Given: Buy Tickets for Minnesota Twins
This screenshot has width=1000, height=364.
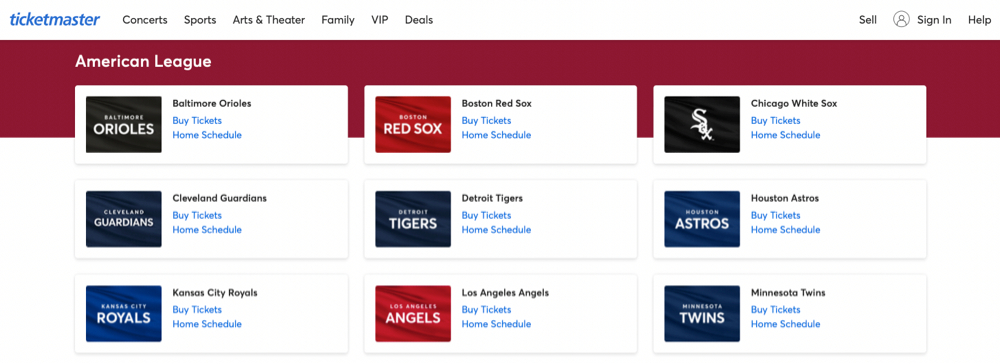Looking at the screenshot, I should click(x=776, y=309).
